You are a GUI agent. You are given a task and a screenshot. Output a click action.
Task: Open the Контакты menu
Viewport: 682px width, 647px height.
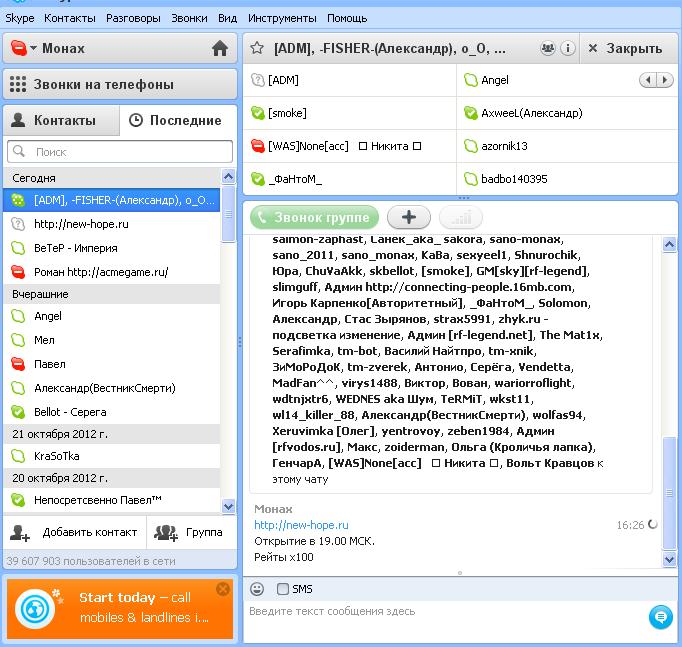click(70, 18)
